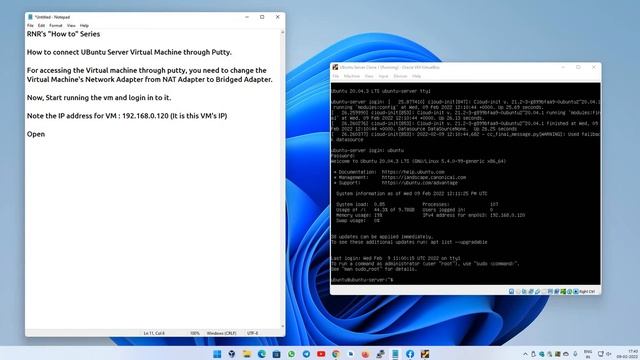Click 'Windows (CRLF)' in Notepad status bar

click(221, 333)
